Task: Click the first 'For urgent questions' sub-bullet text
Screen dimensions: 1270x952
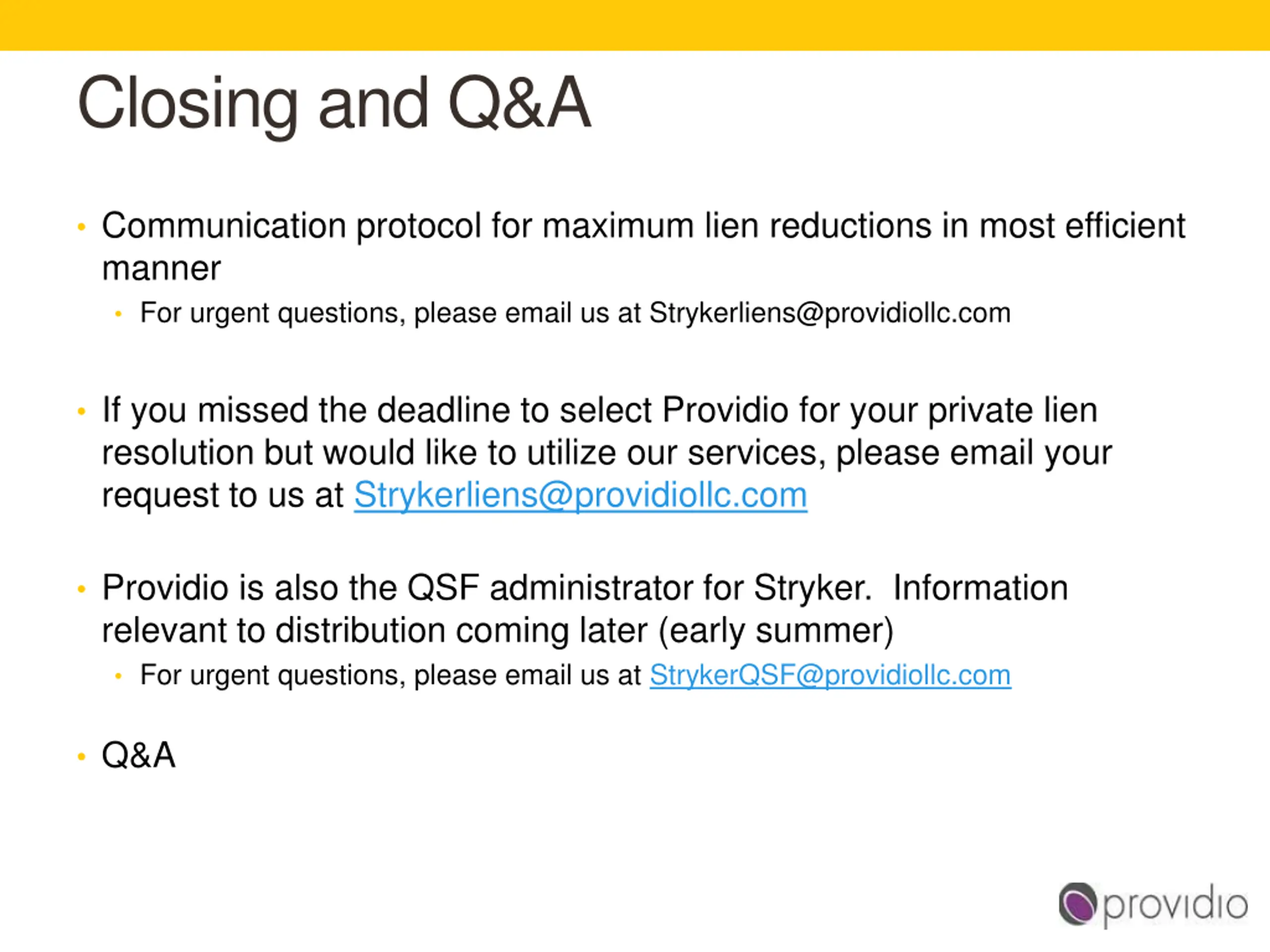Action: coord(575,313)
